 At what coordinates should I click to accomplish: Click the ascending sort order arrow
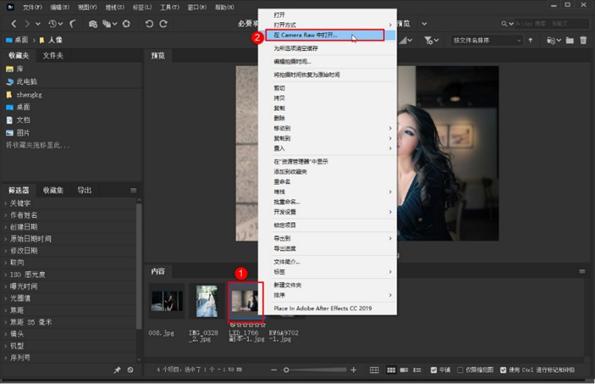530,40
